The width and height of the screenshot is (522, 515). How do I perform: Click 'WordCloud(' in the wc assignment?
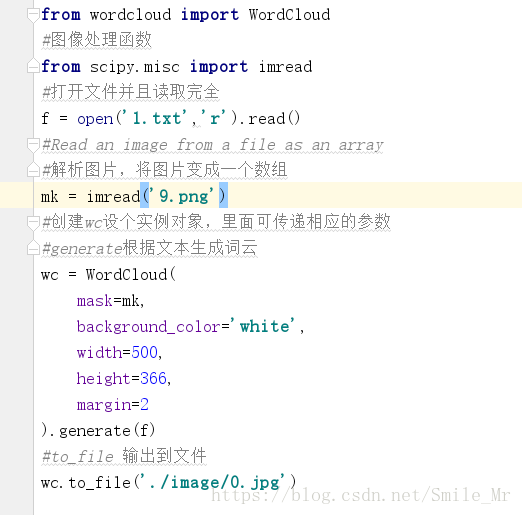click(130, 274)
